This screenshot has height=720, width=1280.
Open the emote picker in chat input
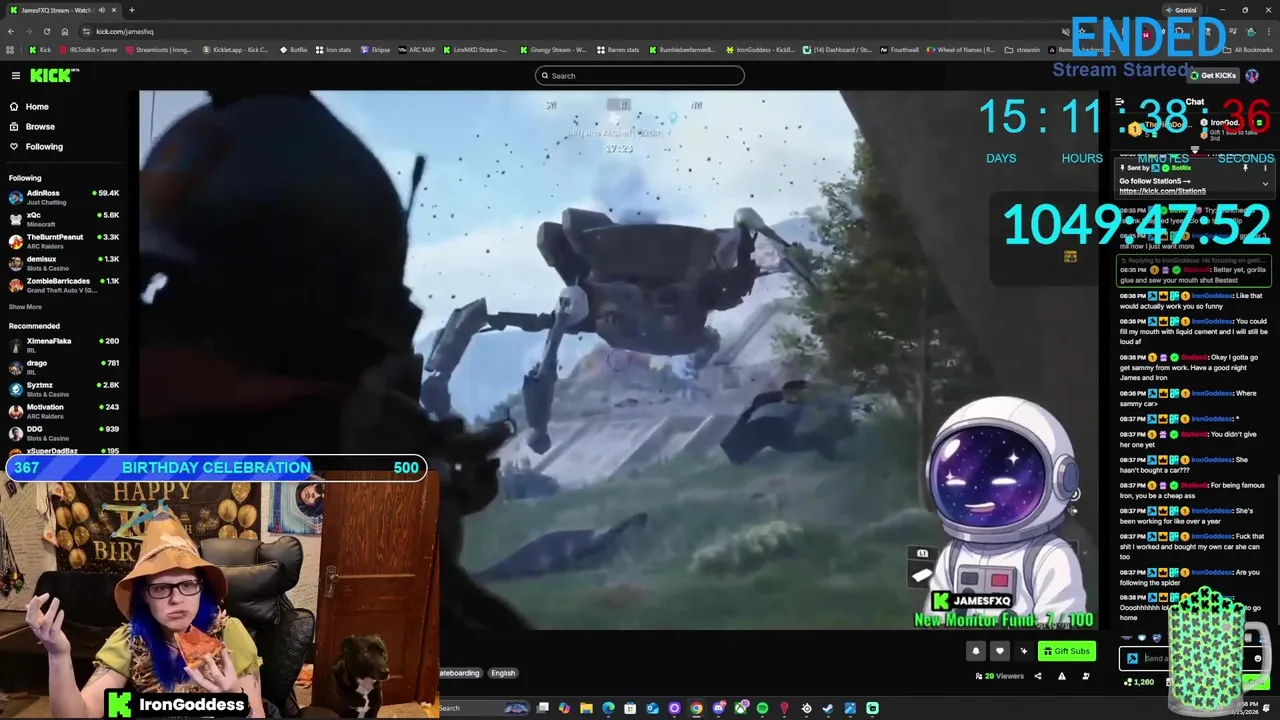point(1258,658)
